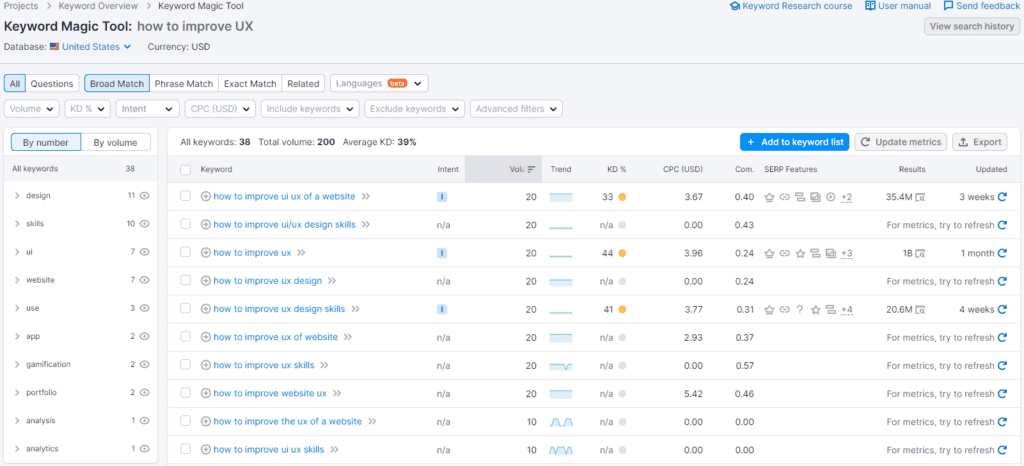Add 'how to improve ui ux skills' with plus icon
1024x466 pixels.
206,450
